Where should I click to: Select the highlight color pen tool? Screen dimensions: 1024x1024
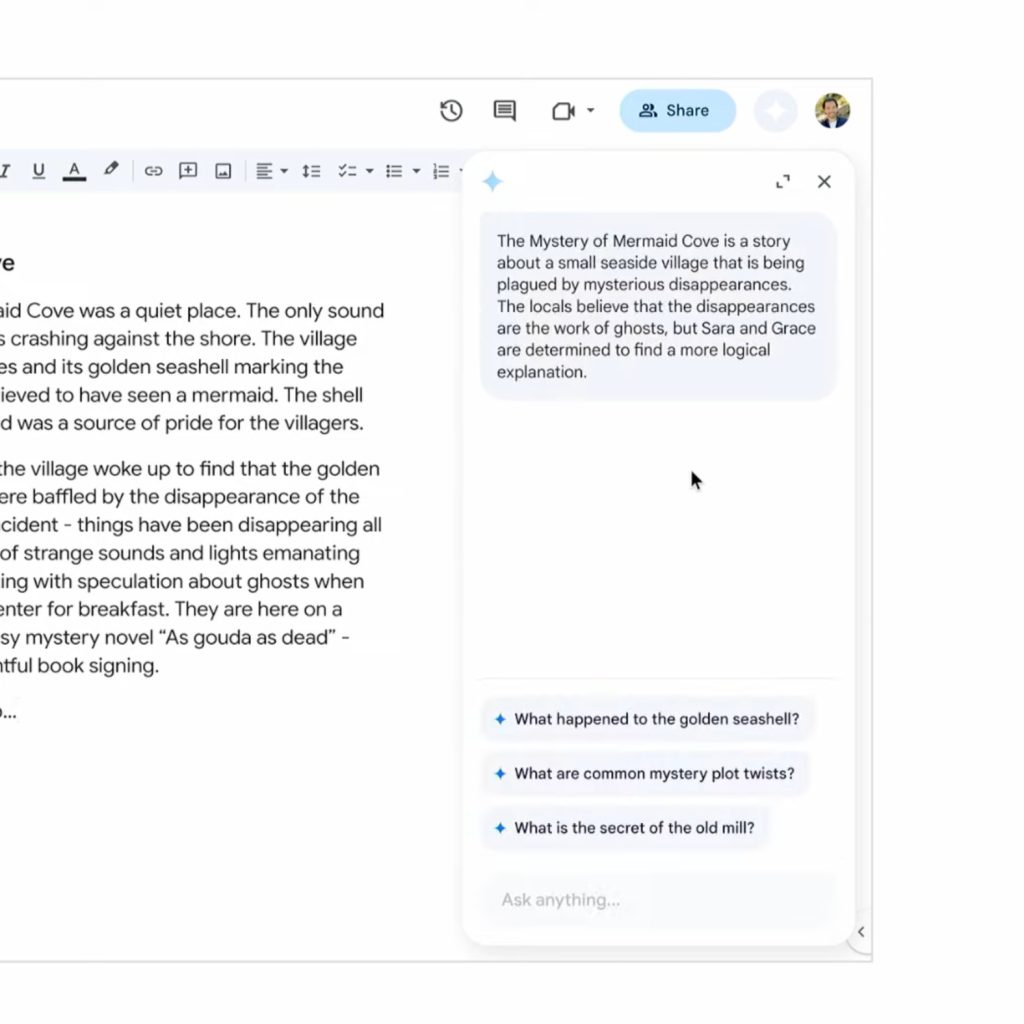click(x=111, y=170)
